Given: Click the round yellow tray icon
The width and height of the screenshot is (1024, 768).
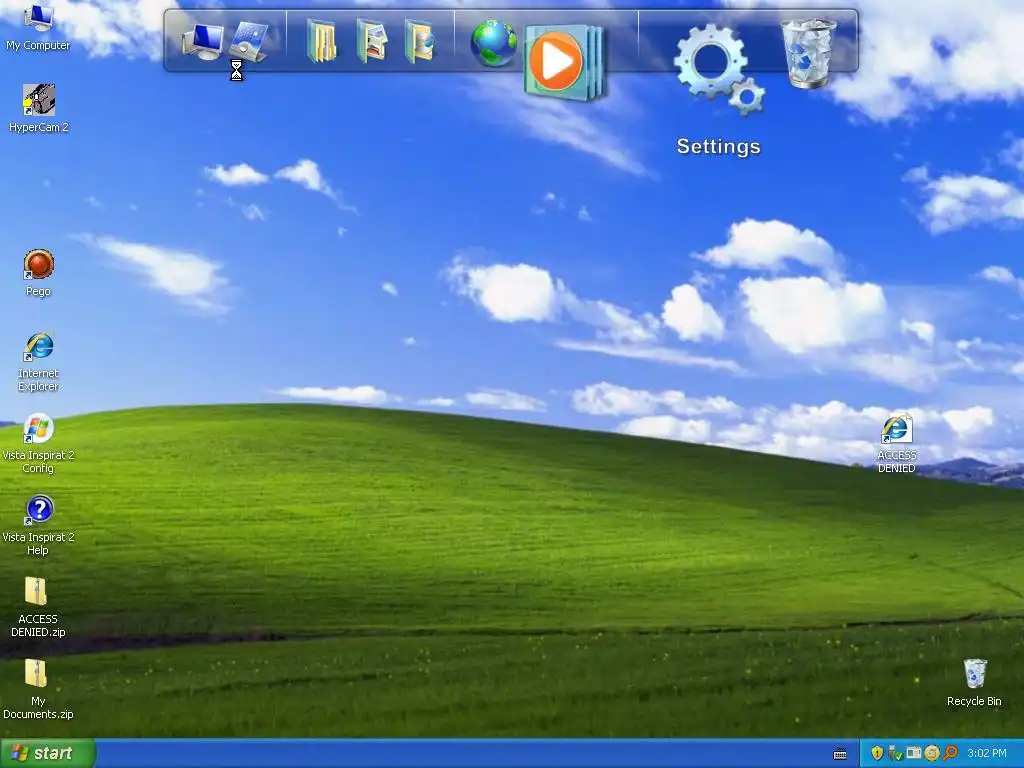Looking at the screenshot, I should click(x=932, y=753).
